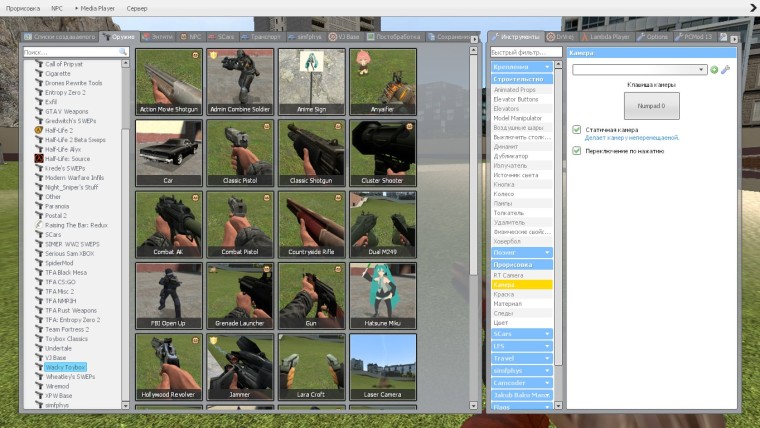Collapse the Крепления tool category
The width and height of the screenshot is (760, 428).
tap(522, 67)
